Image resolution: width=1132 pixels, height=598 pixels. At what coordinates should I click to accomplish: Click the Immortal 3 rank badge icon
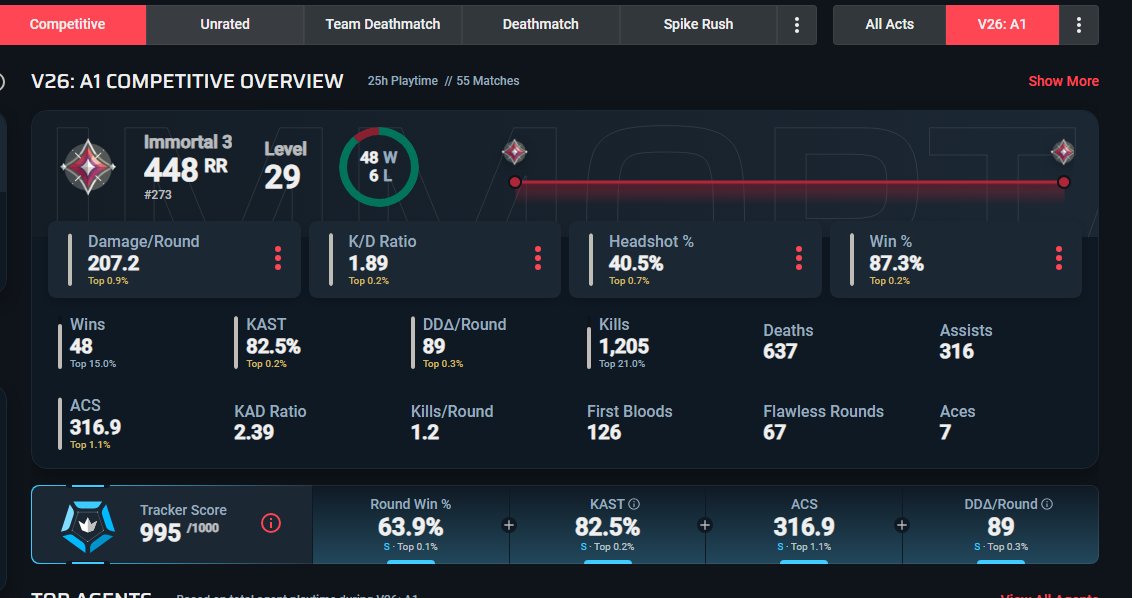[x=88, y=167]
